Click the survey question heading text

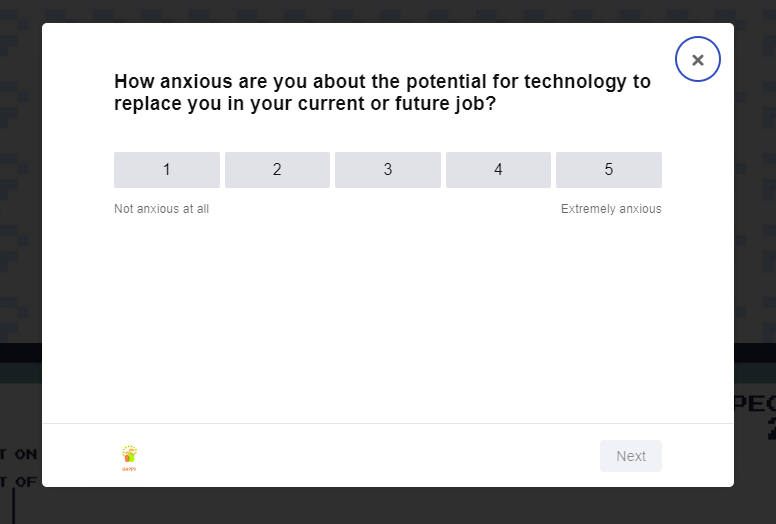coord(382,93)
